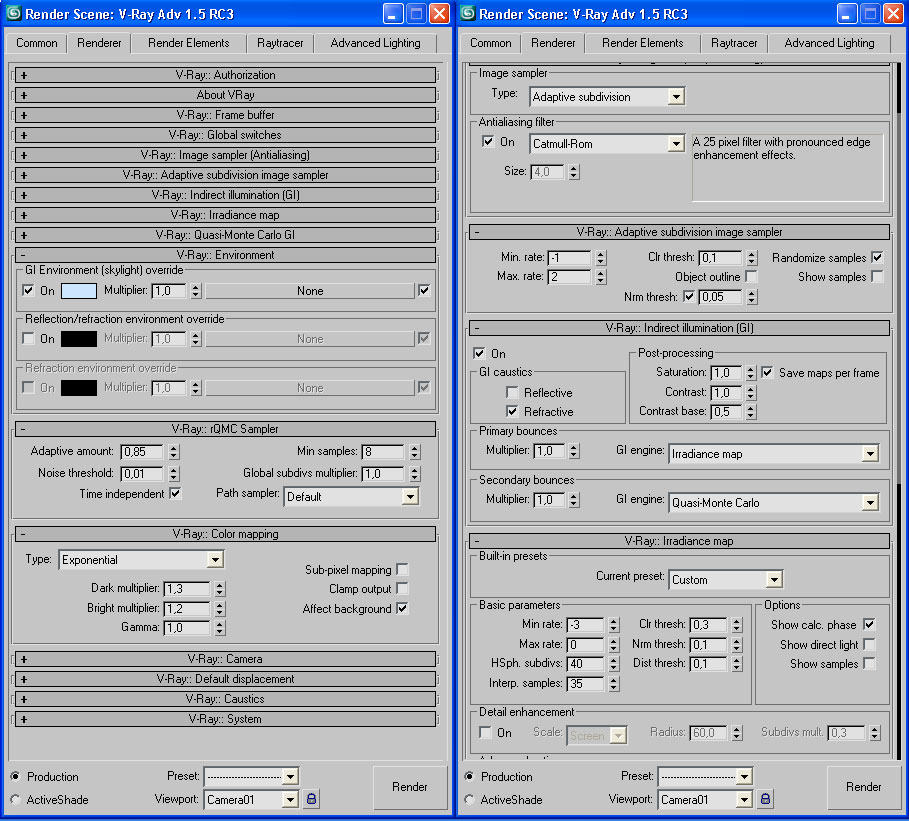Open the Common tab in the left window
Screen dimensions: 909x821
pyautogui.click(x=37, y=43)
